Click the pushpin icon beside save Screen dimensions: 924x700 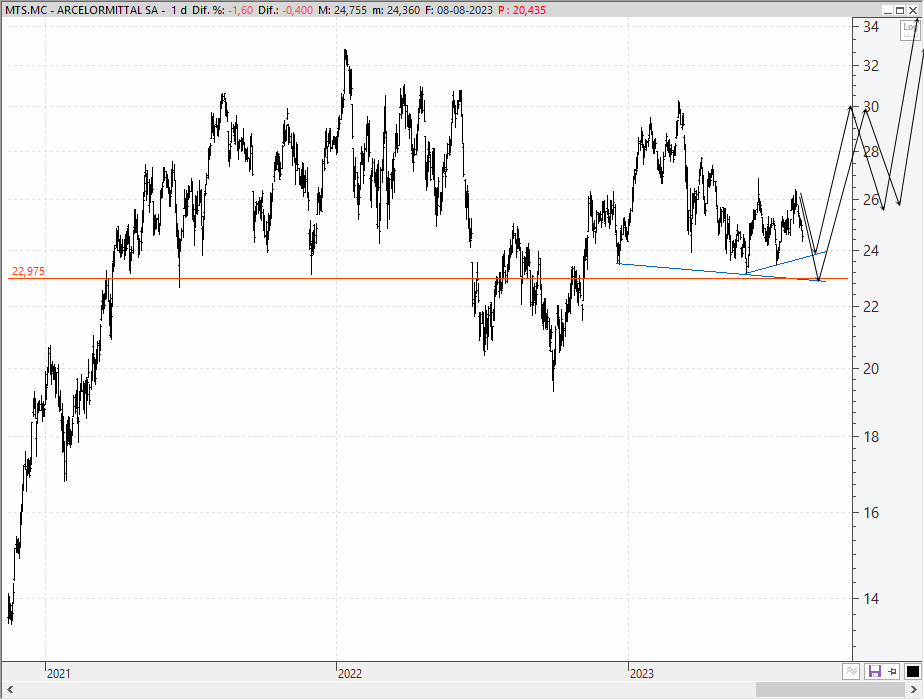click(893, 671)
